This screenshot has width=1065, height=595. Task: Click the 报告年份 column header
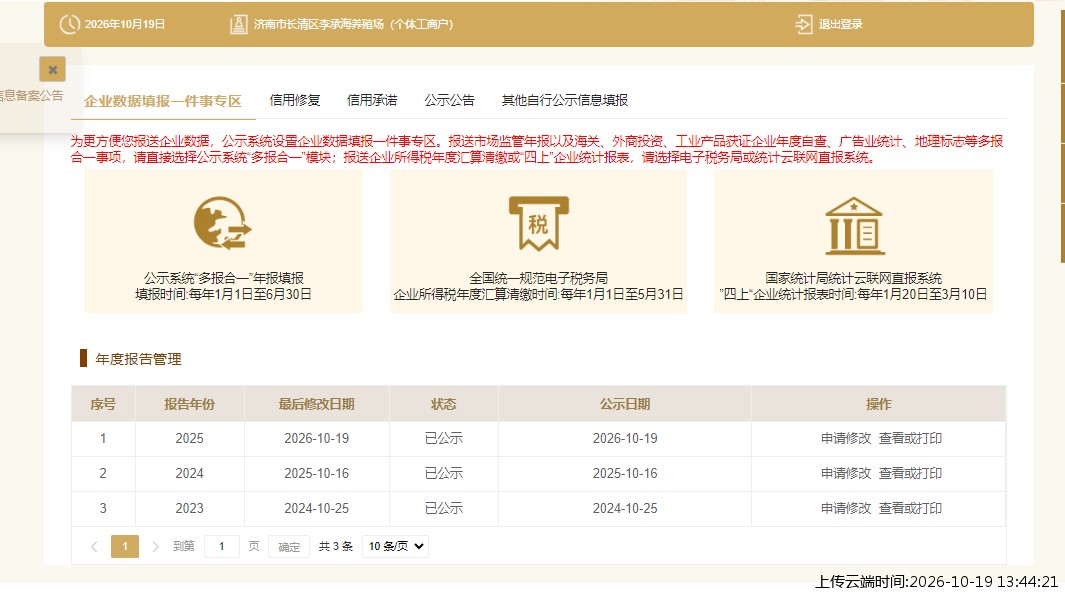click(x=189, y=404)
